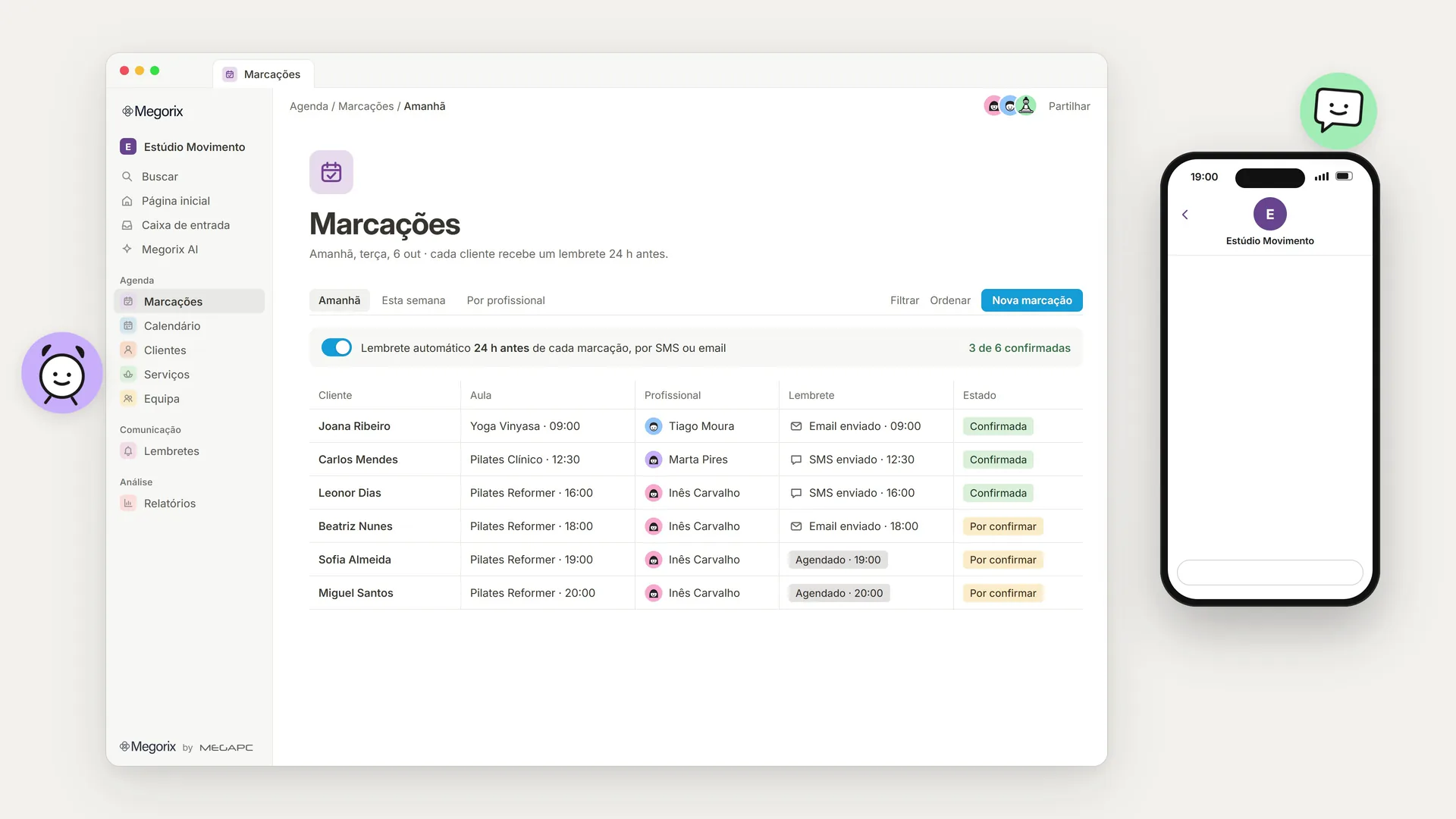The image size is (1456, 819).
Task: Click Agenda in the breadcrumb
Action: (309, 106)
